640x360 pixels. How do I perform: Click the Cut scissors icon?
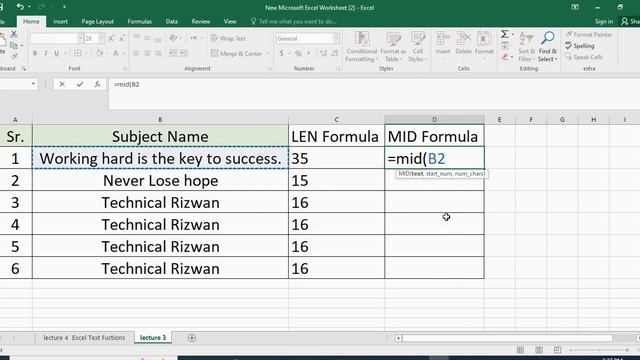[14, 34]
